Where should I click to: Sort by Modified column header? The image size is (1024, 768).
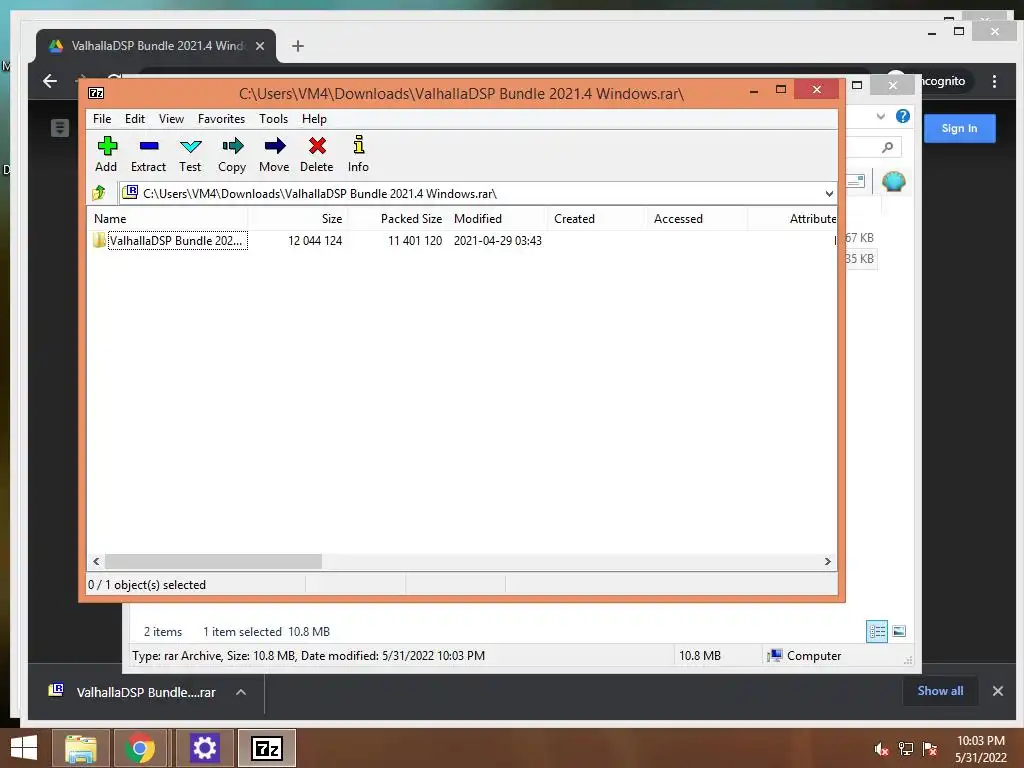coord(498,219)
